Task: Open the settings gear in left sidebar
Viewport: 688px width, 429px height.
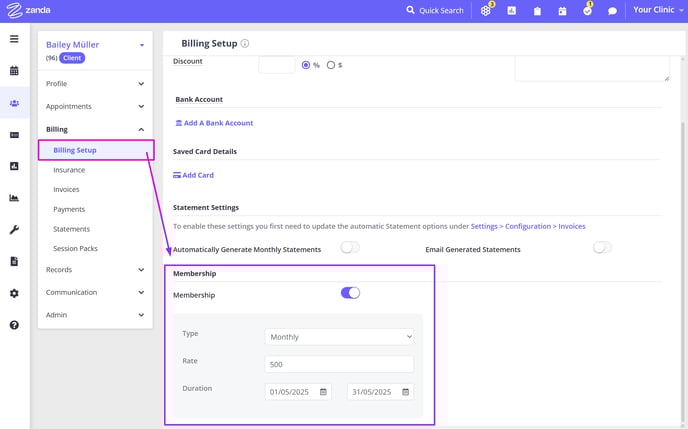Action: (x=14, y=293)
